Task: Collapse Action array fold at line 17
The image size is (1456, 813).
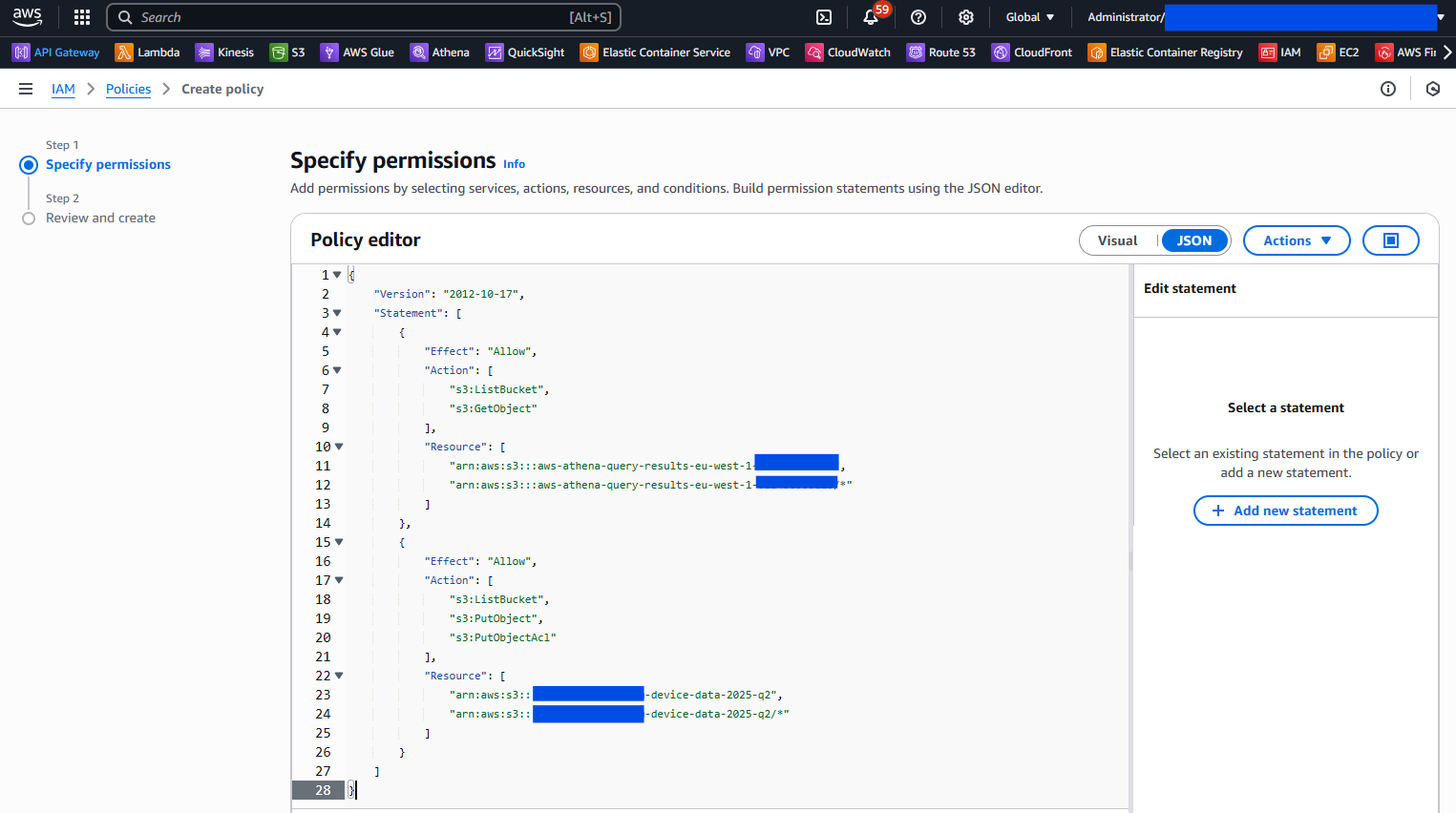Action: coord(339,580)
